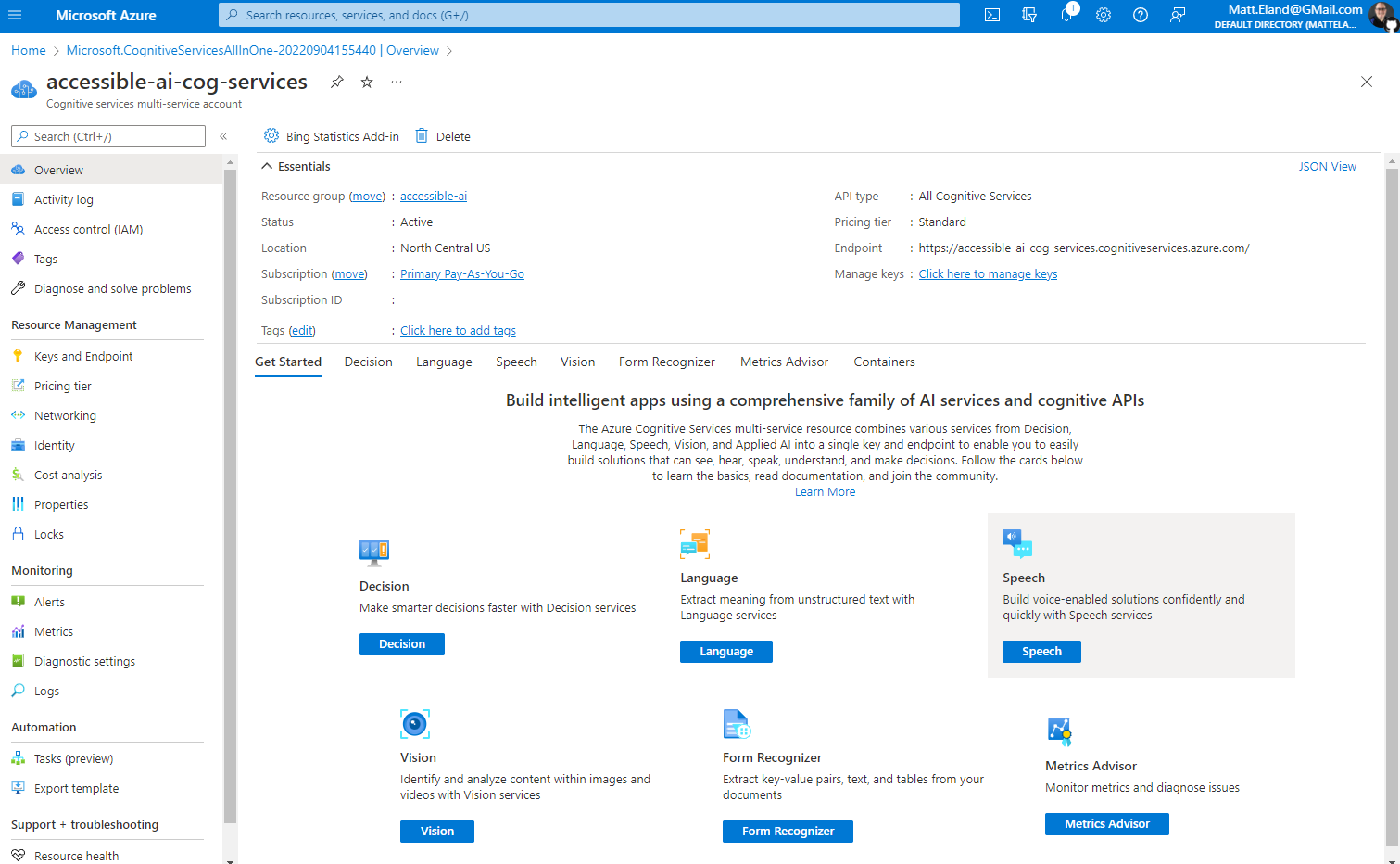The image size is (1400, 864).
Task: Favorite the resource with the star icon
Action: (x=366, y=82)
